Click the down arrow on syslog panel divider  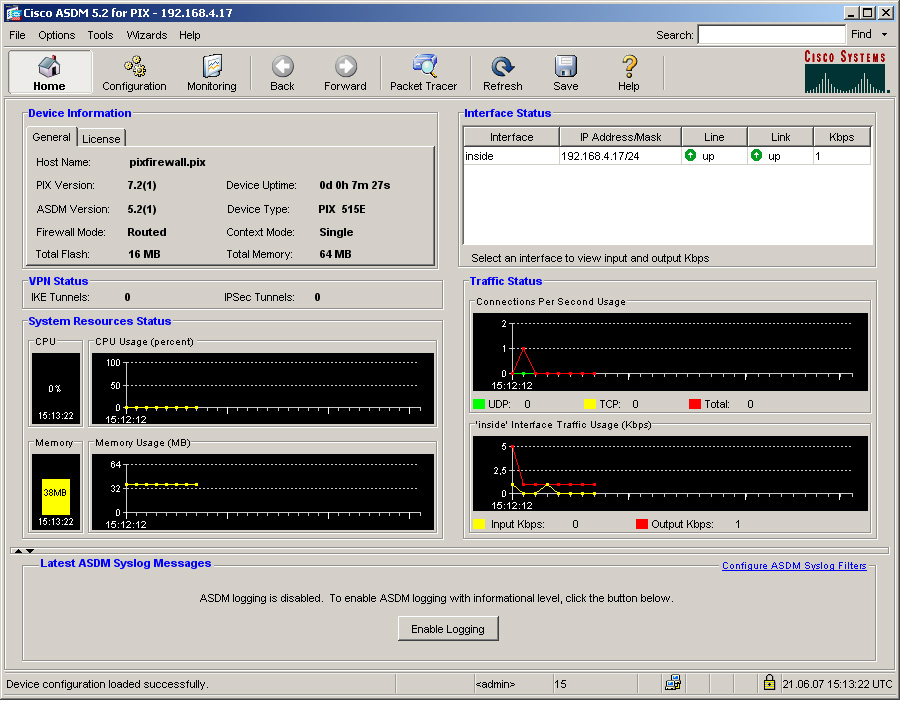coord(30,550)
